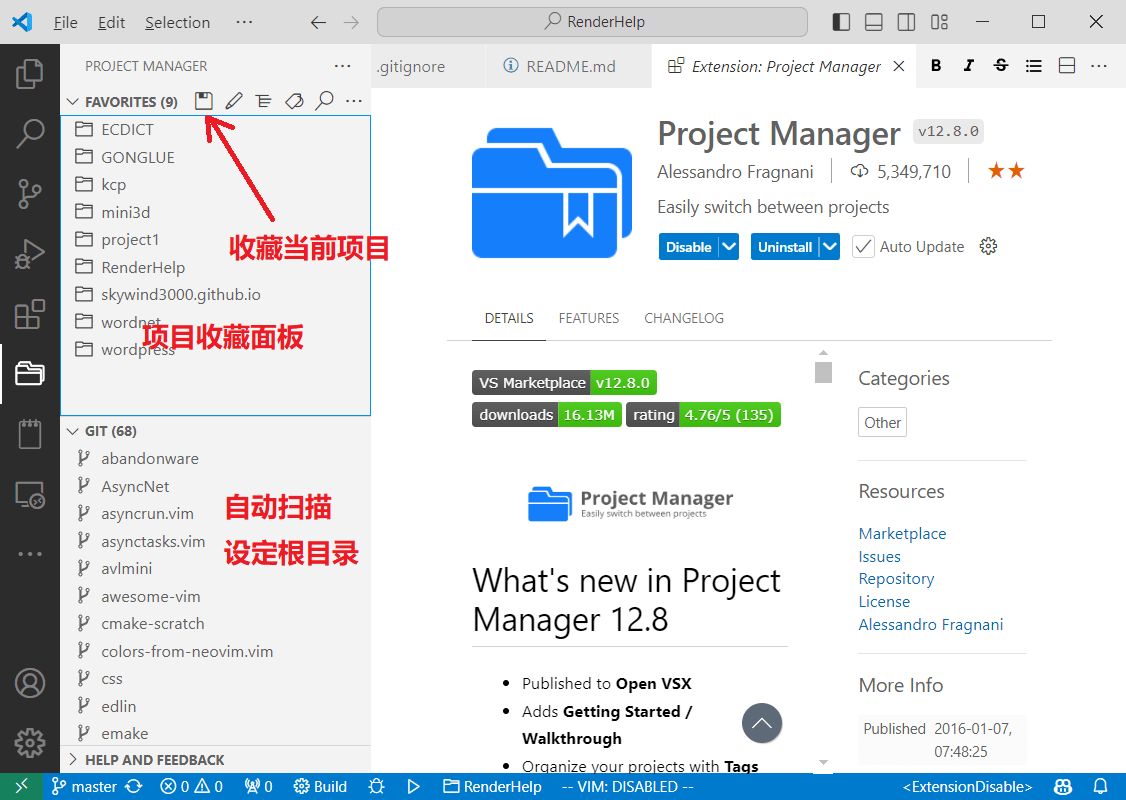The image size is (1126, 800).
Task: Open the Accounts menu
Action: point(29,683)
